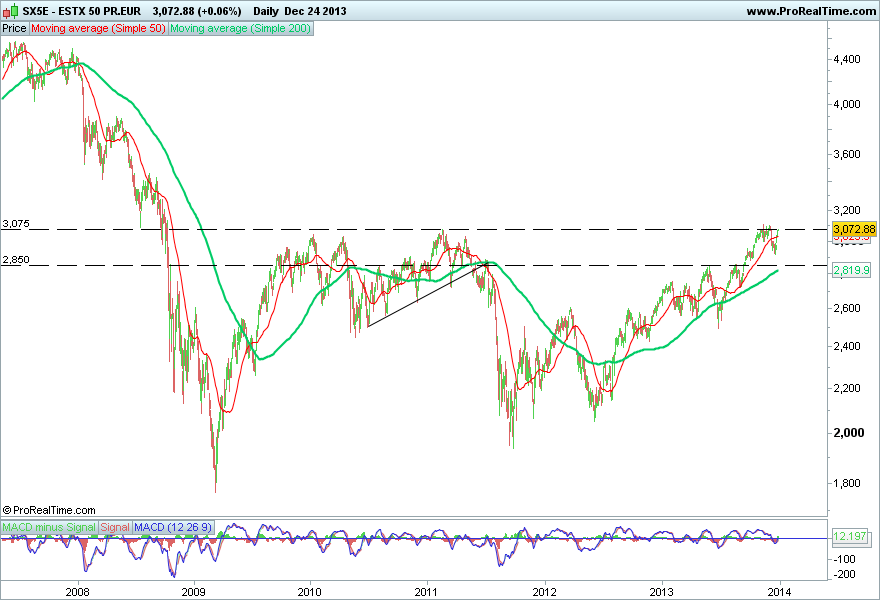Click the 2,600 price axis label
The image size is (880, 600).
click(847, 308)
